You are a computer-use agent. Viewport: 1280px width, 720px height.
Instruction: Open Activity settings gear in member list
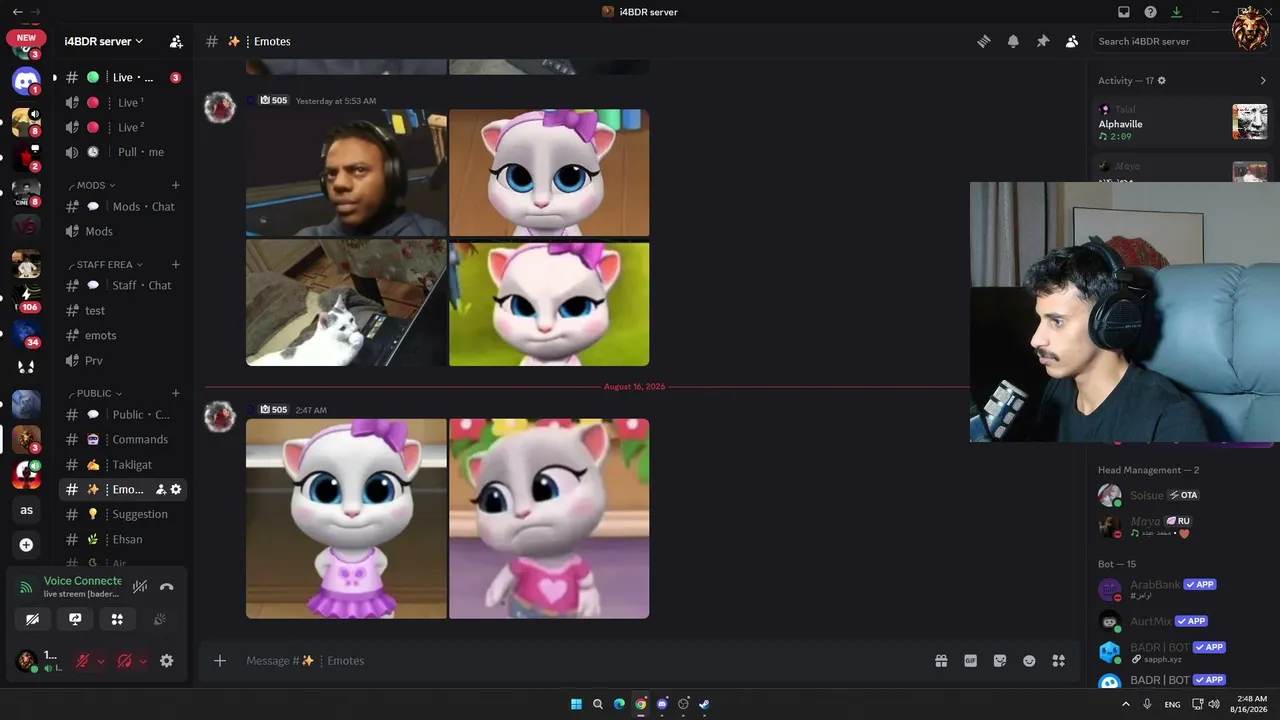(1161, 80)
